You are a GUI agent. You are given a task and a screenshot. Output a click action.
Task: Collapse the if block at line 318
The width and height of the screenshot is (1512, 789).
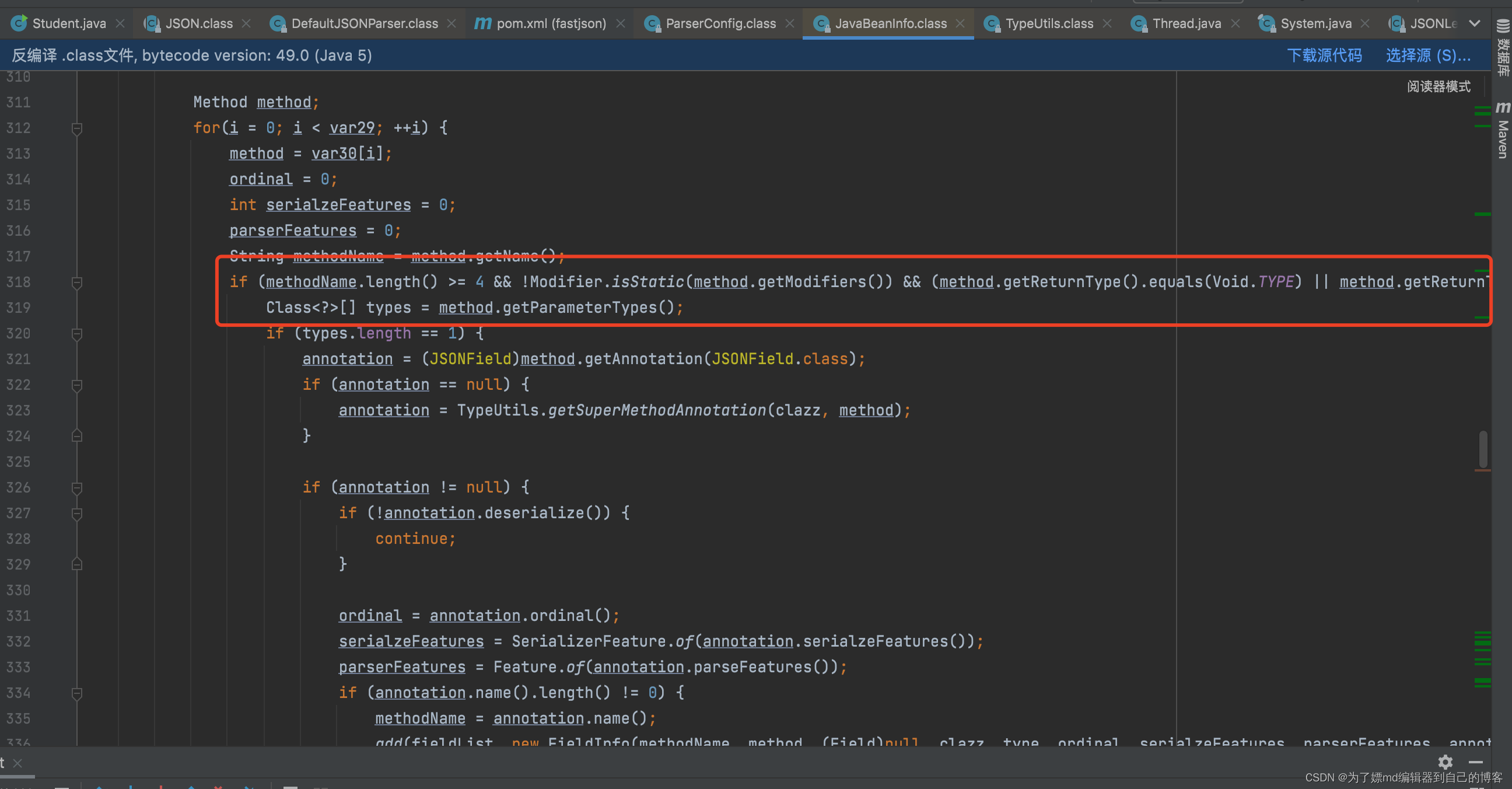(x=77, y=282)
